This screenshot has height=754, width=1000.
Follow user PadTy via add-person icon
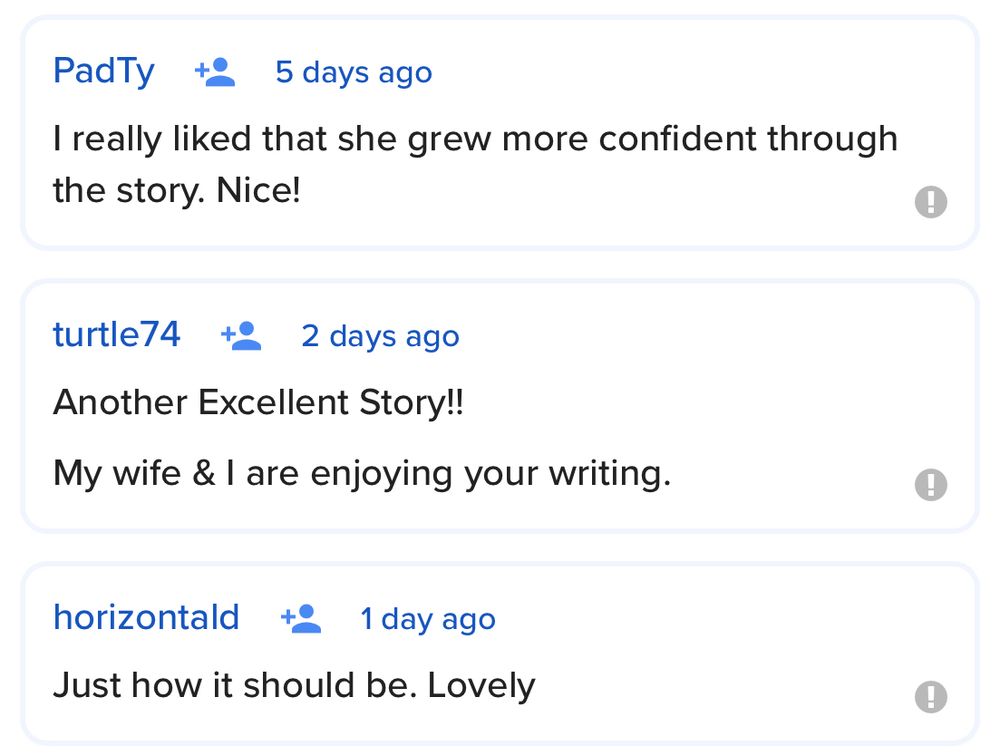[x=215, y=73]
